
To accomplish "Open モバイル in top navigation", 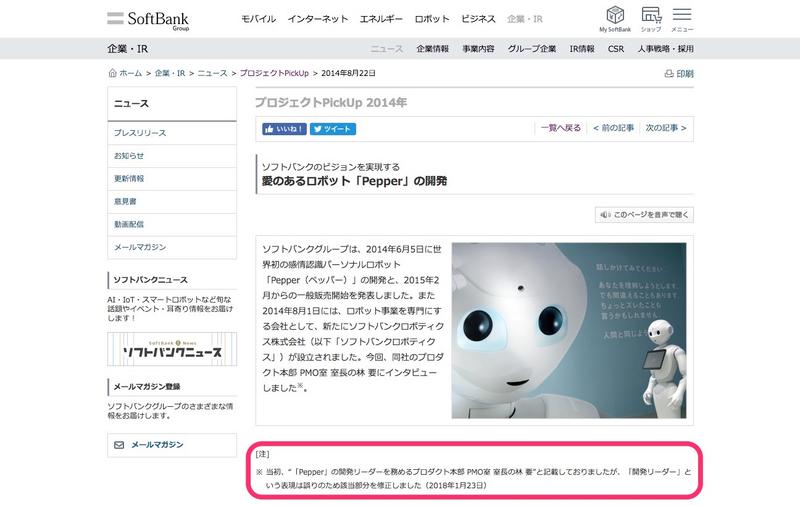I will coord(258,19).
